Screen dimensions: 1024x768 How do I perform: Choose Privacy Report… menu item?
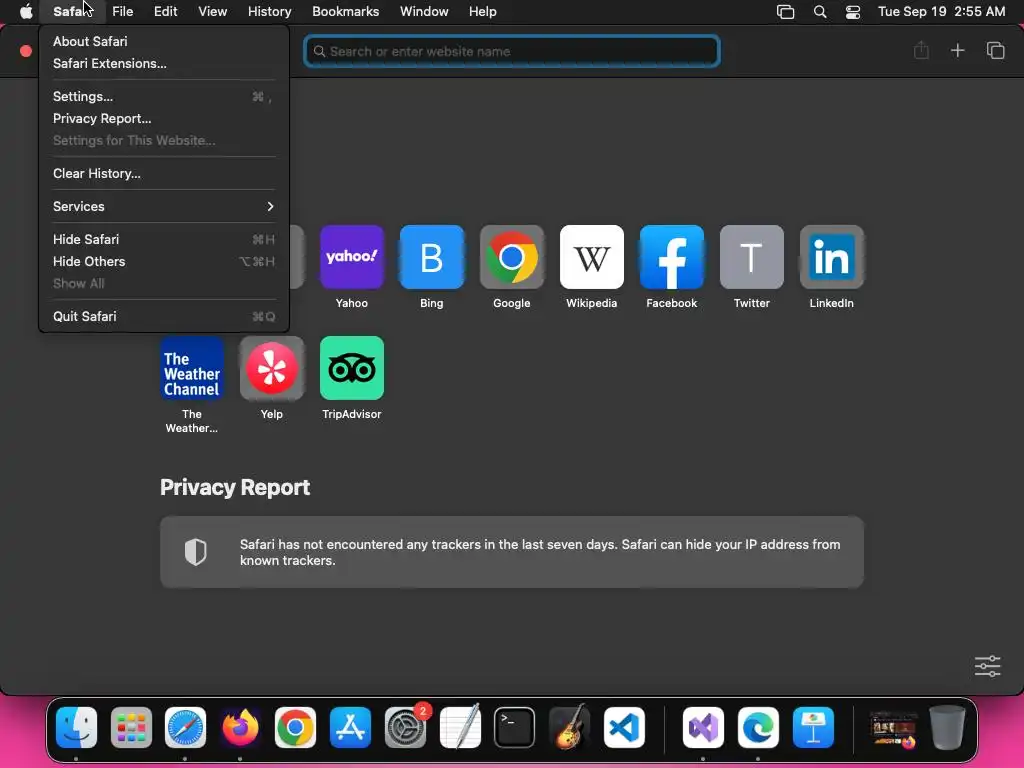[x=164, y=118]
